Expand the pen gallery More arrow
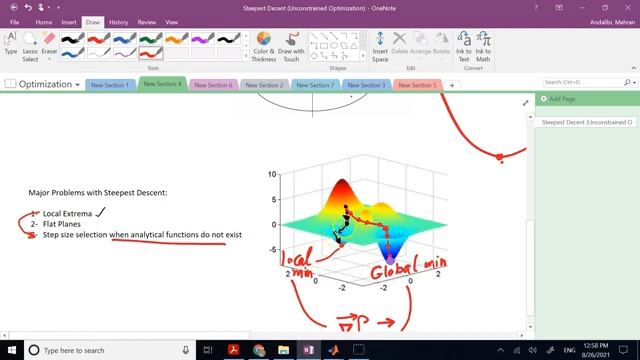Screen dimensions: 640x360 [x=246, y=56]
